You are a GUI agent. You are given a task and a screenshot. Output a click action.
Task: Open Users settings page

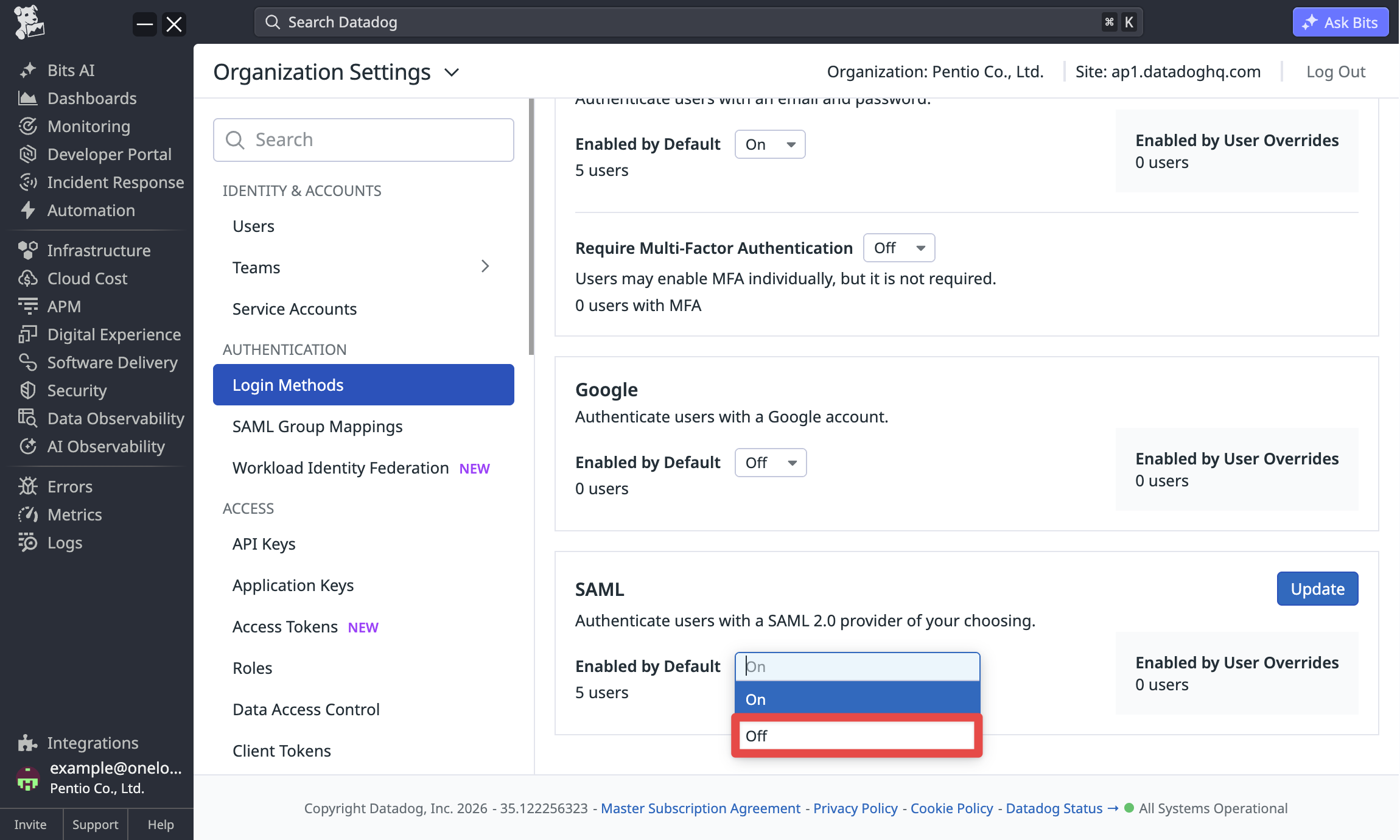[363, 226]
